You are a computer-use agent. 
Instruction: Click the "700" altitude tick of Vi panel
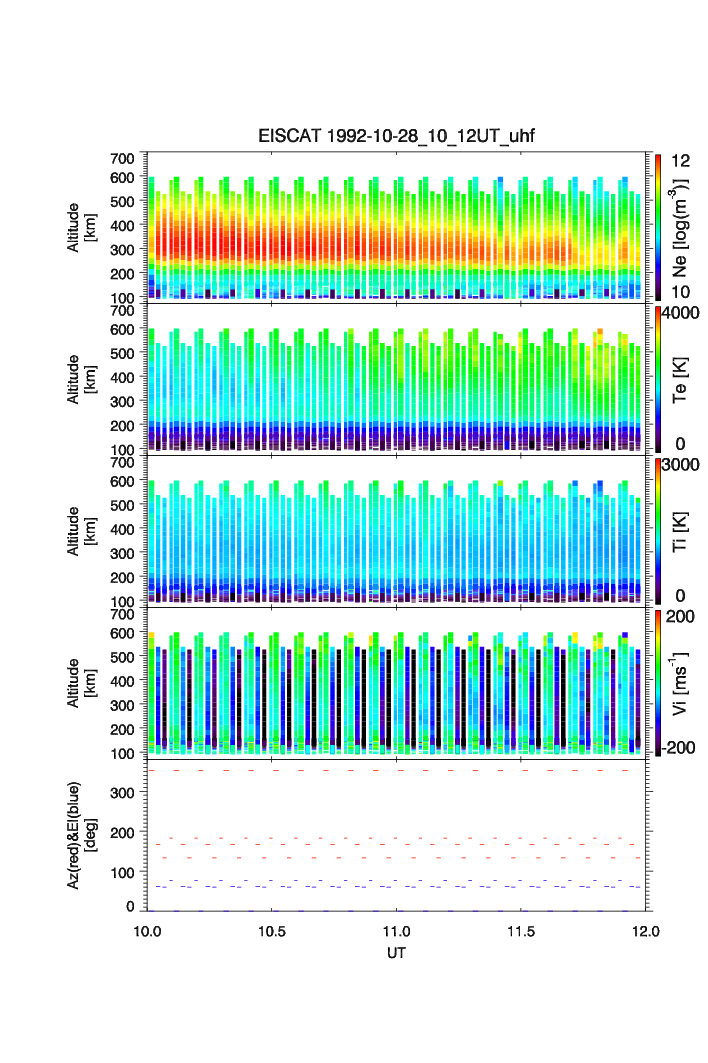pos(122,614)
